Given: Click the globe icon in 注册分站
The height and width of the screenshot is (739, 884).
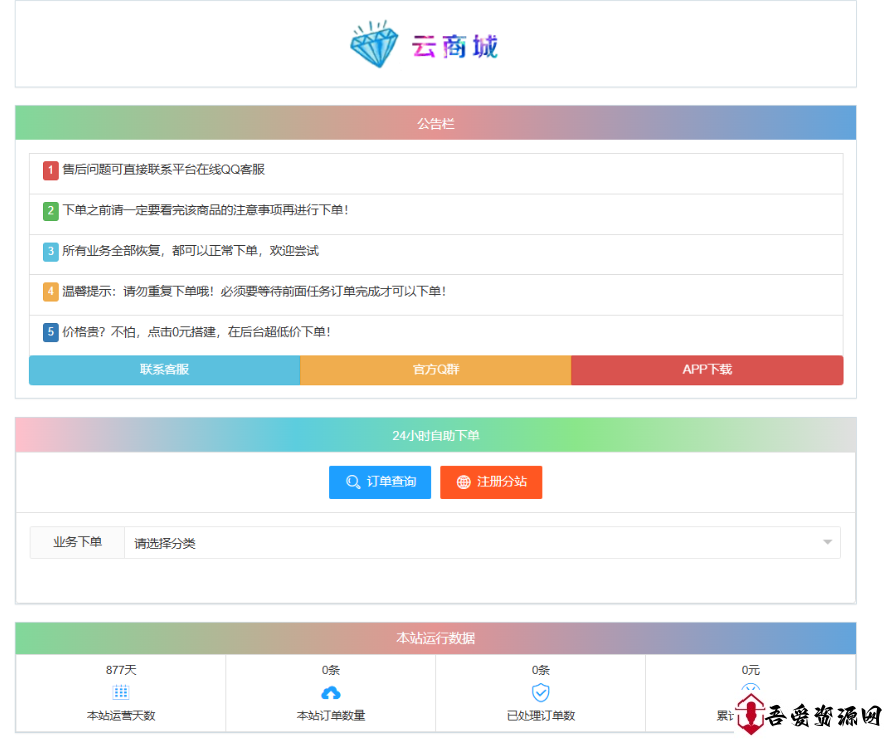Looking at the screenshot, I should (x=463, y=482).
